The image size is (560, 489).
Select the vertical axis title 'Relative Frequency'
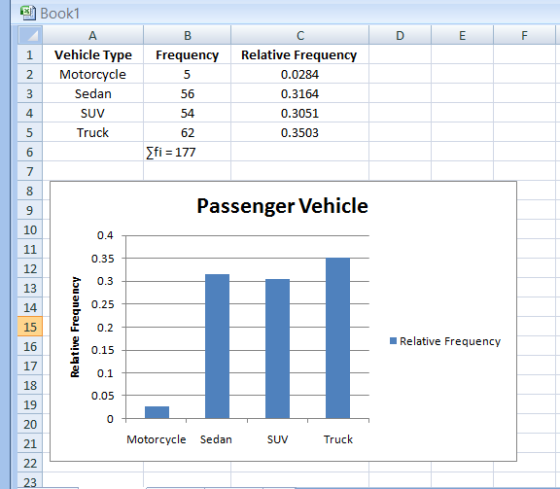(75, 327)
